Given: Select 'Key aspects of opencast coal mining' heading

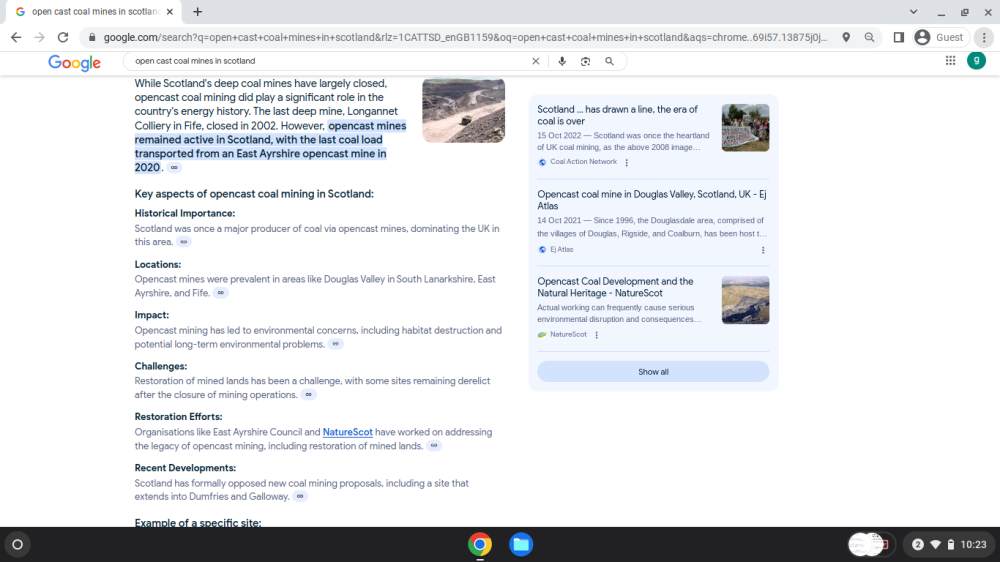Looking at the screenshot, I should point(254,194).
